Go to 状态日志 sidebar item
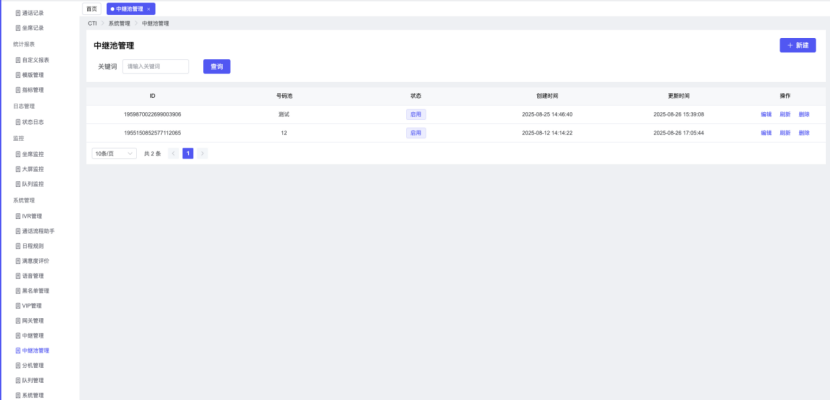The height and width of the screenshot is (400, 830). (x=33, y=121)
